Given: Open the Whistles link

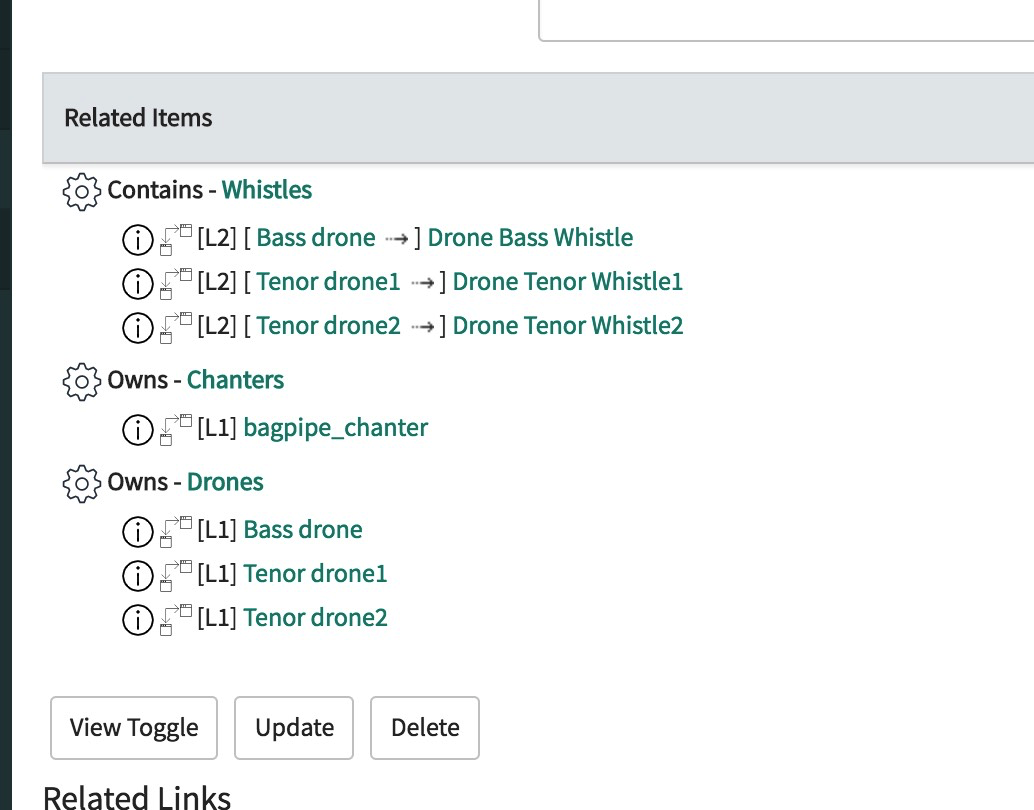Looking at the screenshot, I should 266,190.
